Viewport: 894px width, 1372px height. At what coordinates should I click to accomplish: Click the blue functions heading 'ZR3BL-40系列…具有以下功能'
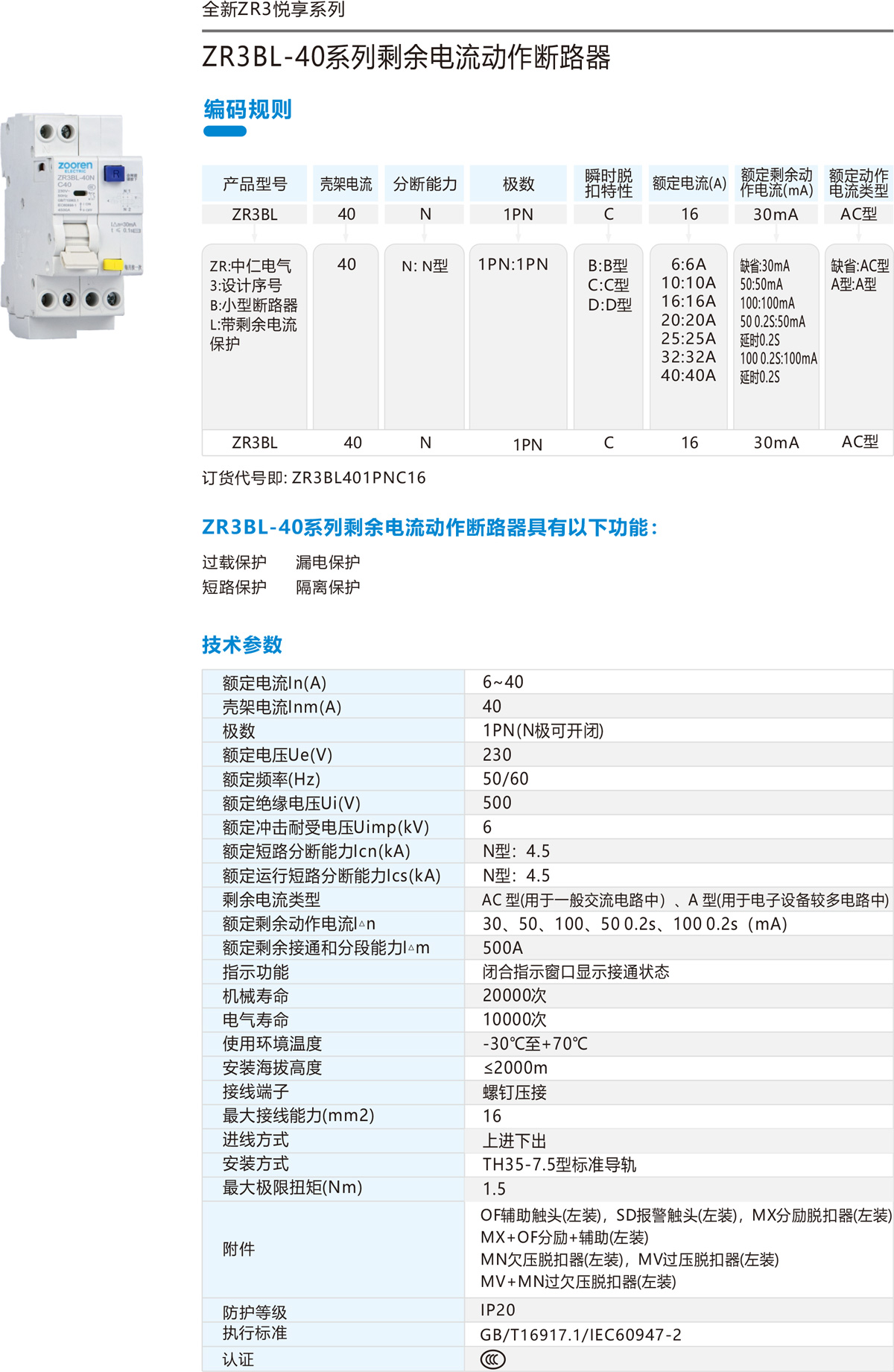click(430, 528)
